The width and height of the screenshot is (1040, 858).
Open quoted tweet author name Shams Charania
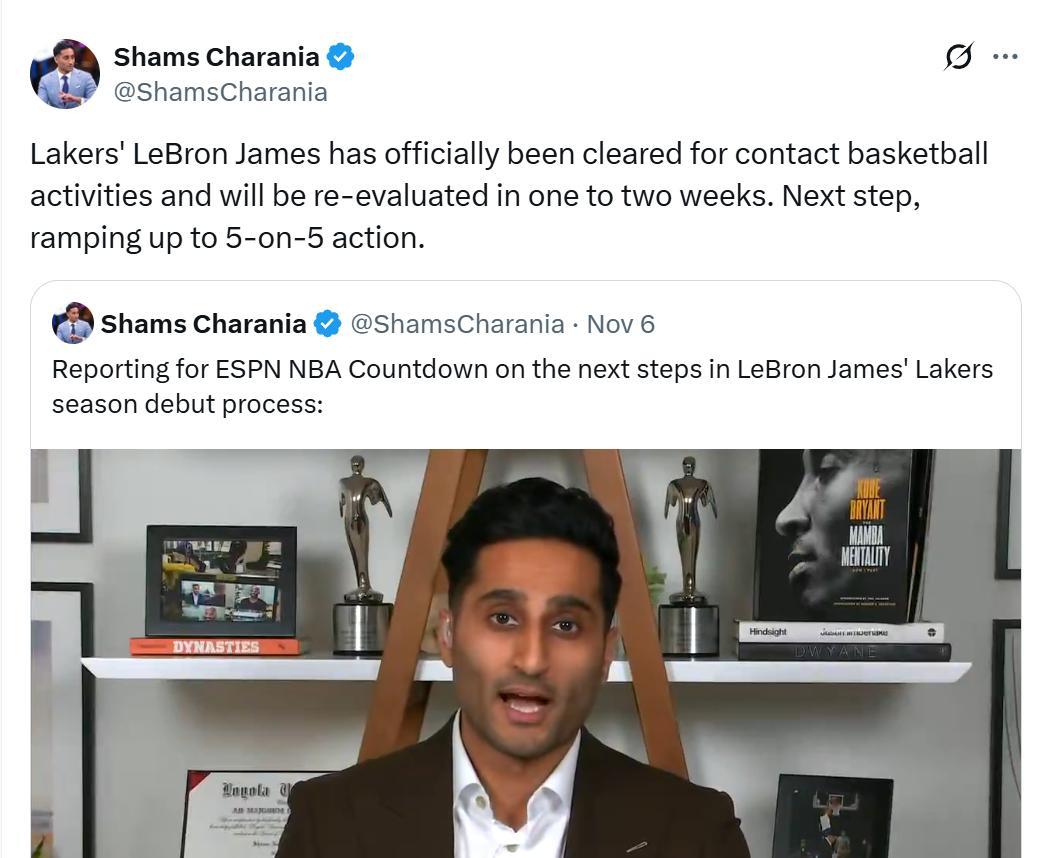click(x=204, y=324)
